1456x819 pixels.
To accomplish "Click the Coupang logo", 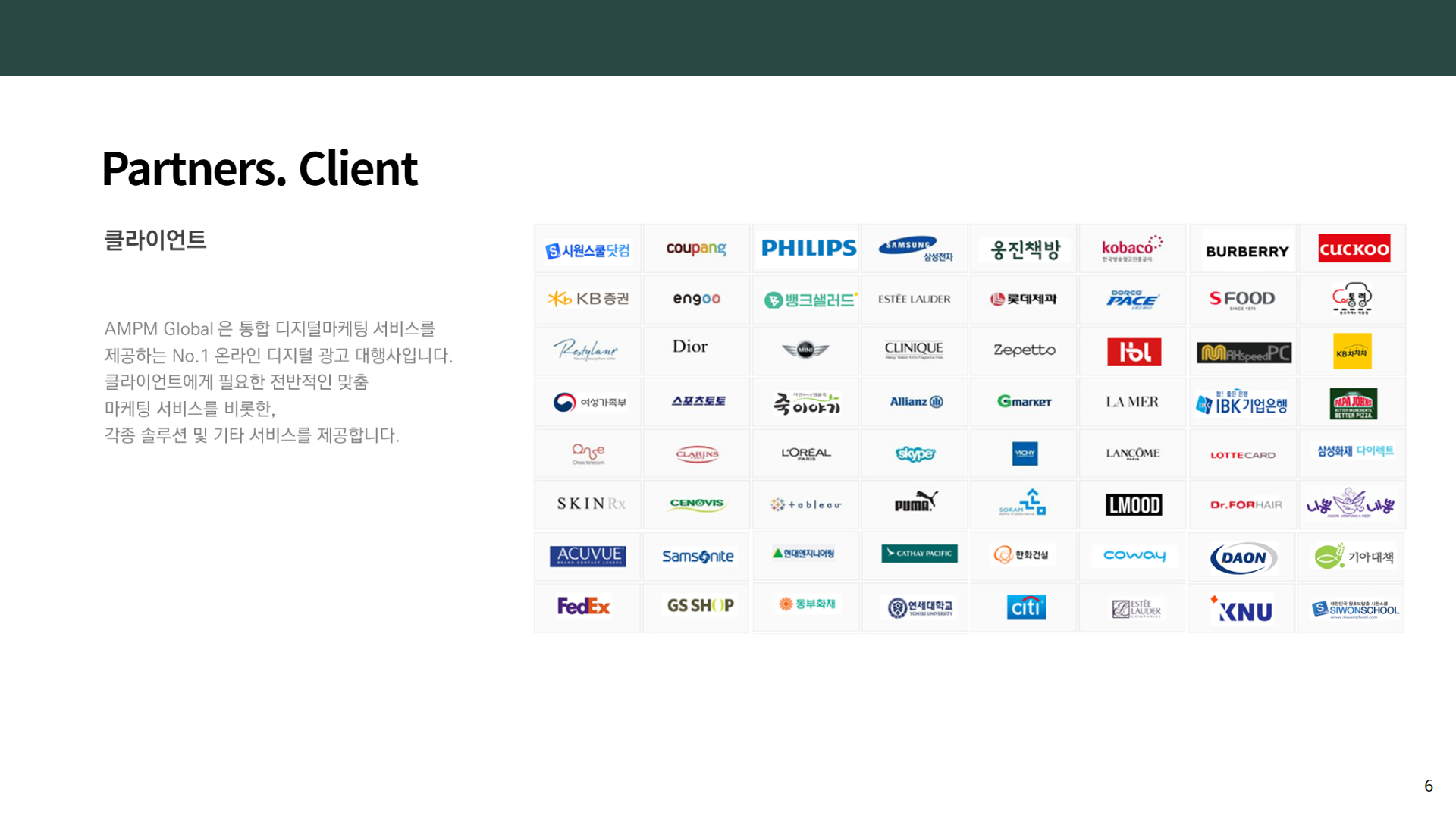I will [x=696, y=249].
